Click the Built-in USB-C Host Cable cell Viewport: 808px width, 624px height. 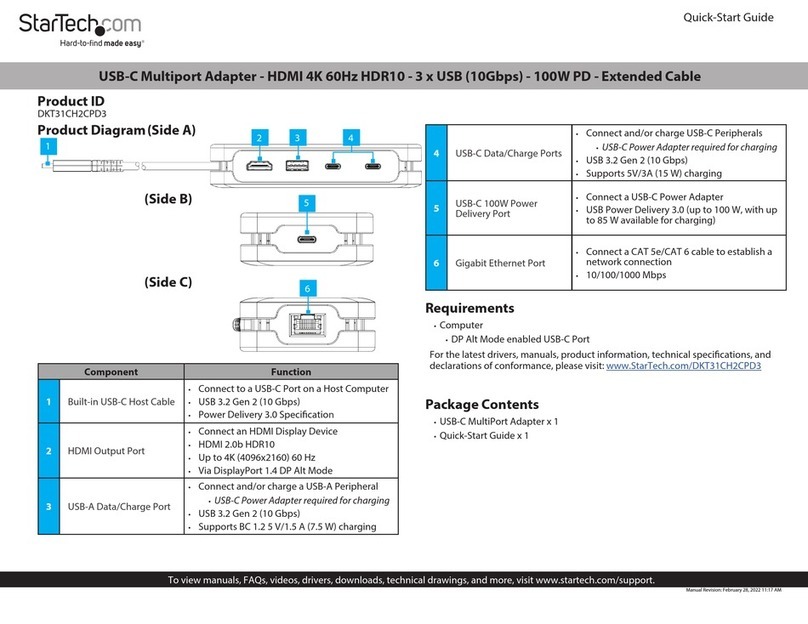(121, 401)
